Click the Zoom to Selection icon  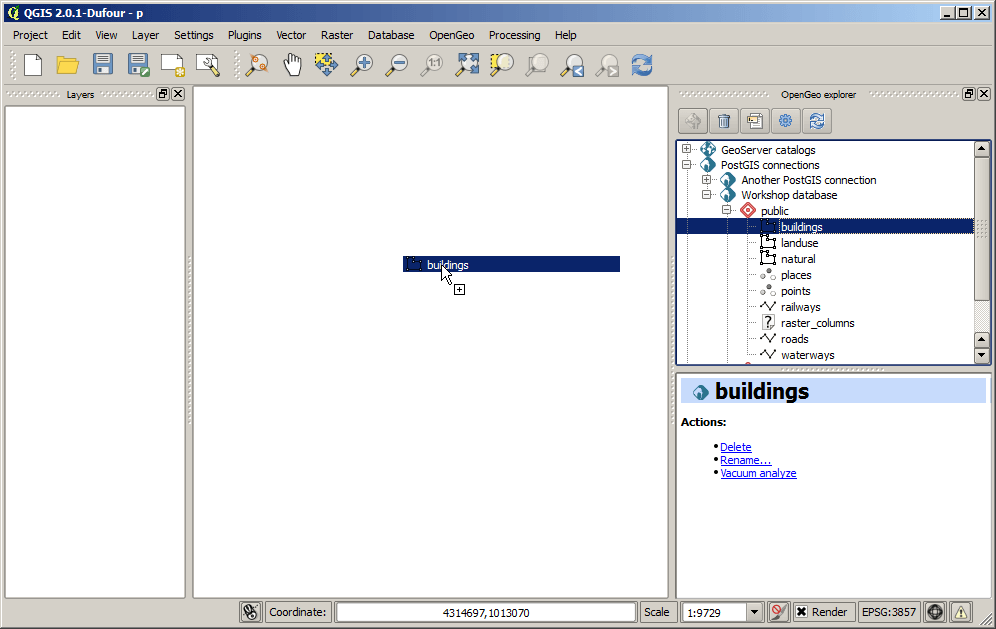pos(502,65)
